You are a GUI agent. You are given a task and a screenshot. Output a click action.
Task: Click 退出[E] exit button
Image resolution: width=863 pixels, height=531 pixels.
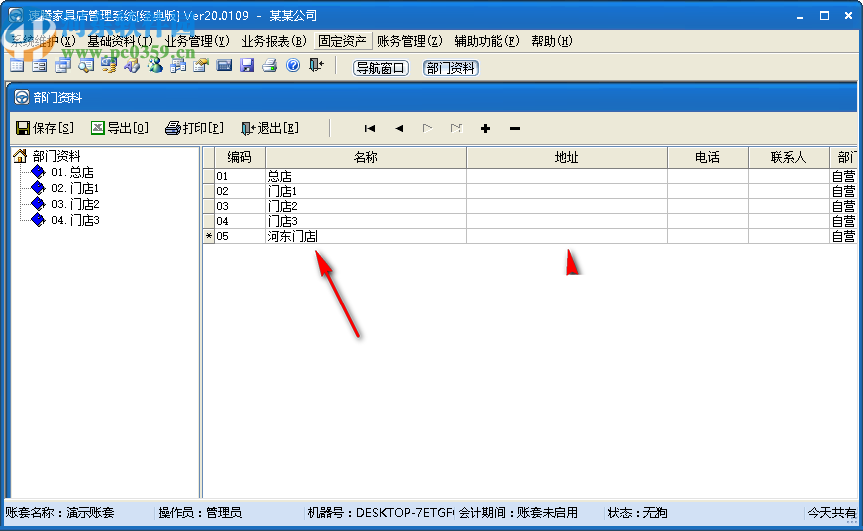click(x=270, y=128)
